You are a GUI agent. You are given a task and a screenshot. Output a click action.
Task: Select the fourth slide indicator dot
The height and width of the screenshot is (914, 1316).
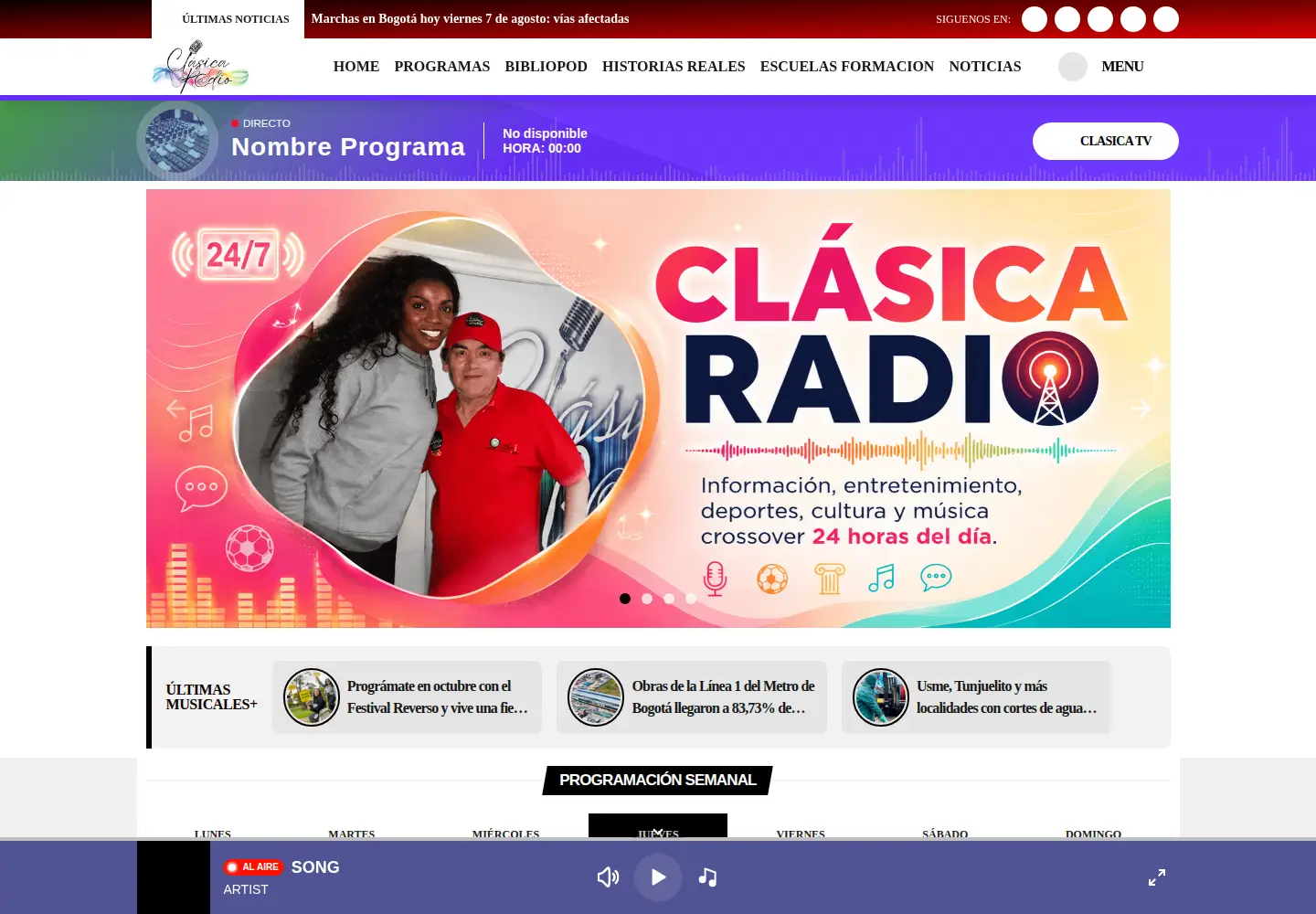click(691, 599)
